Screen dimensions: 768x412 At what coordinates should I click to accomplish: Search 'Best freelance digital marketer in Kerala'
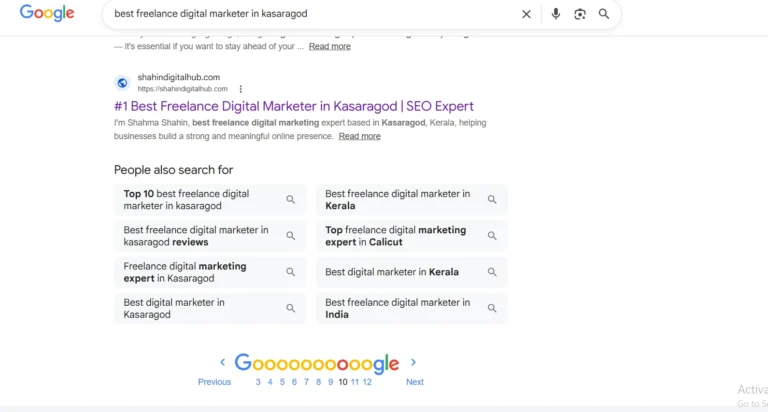411,200
